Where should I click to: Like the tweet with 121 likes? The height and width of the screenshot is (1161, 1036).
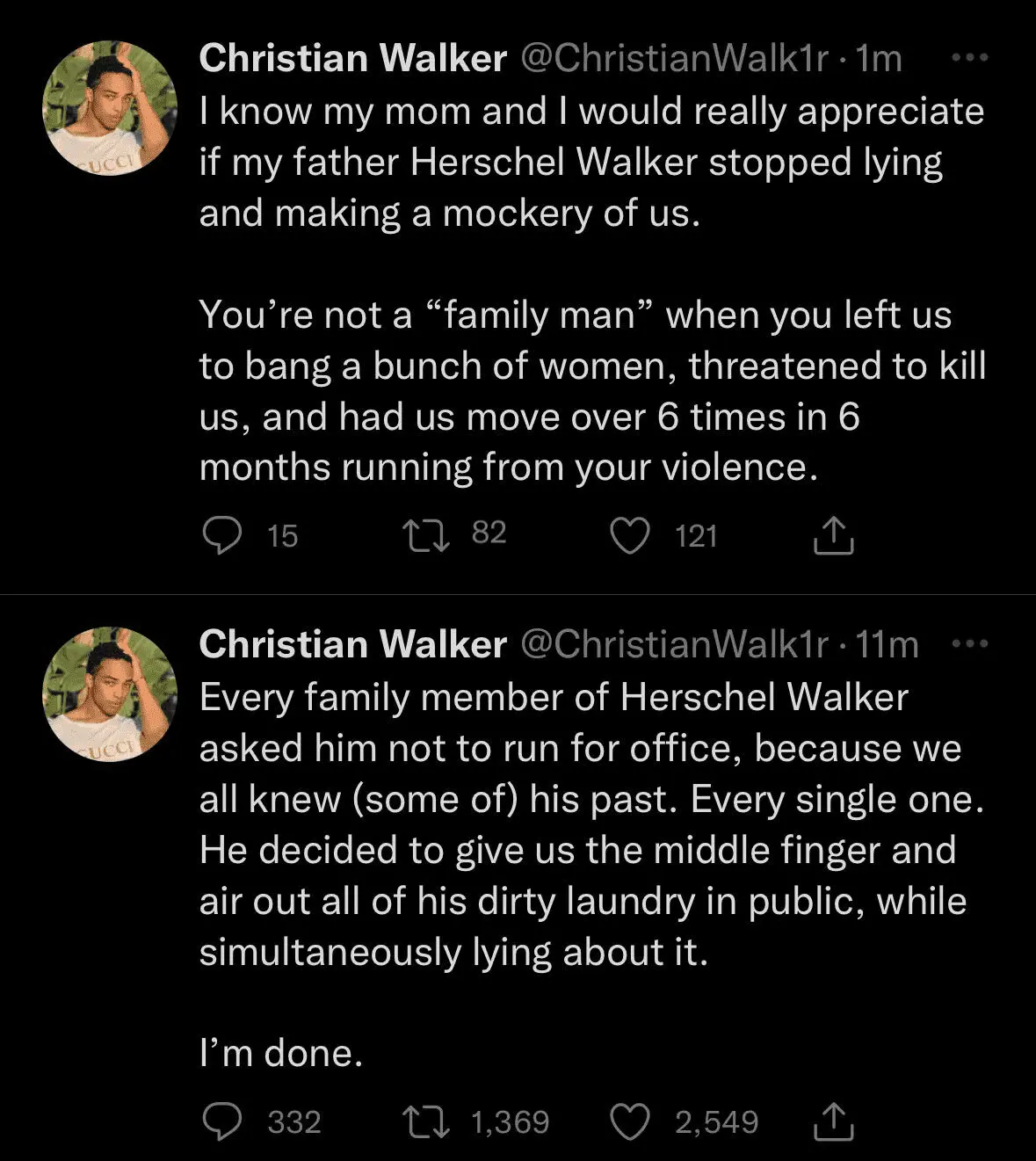[630, 535]
